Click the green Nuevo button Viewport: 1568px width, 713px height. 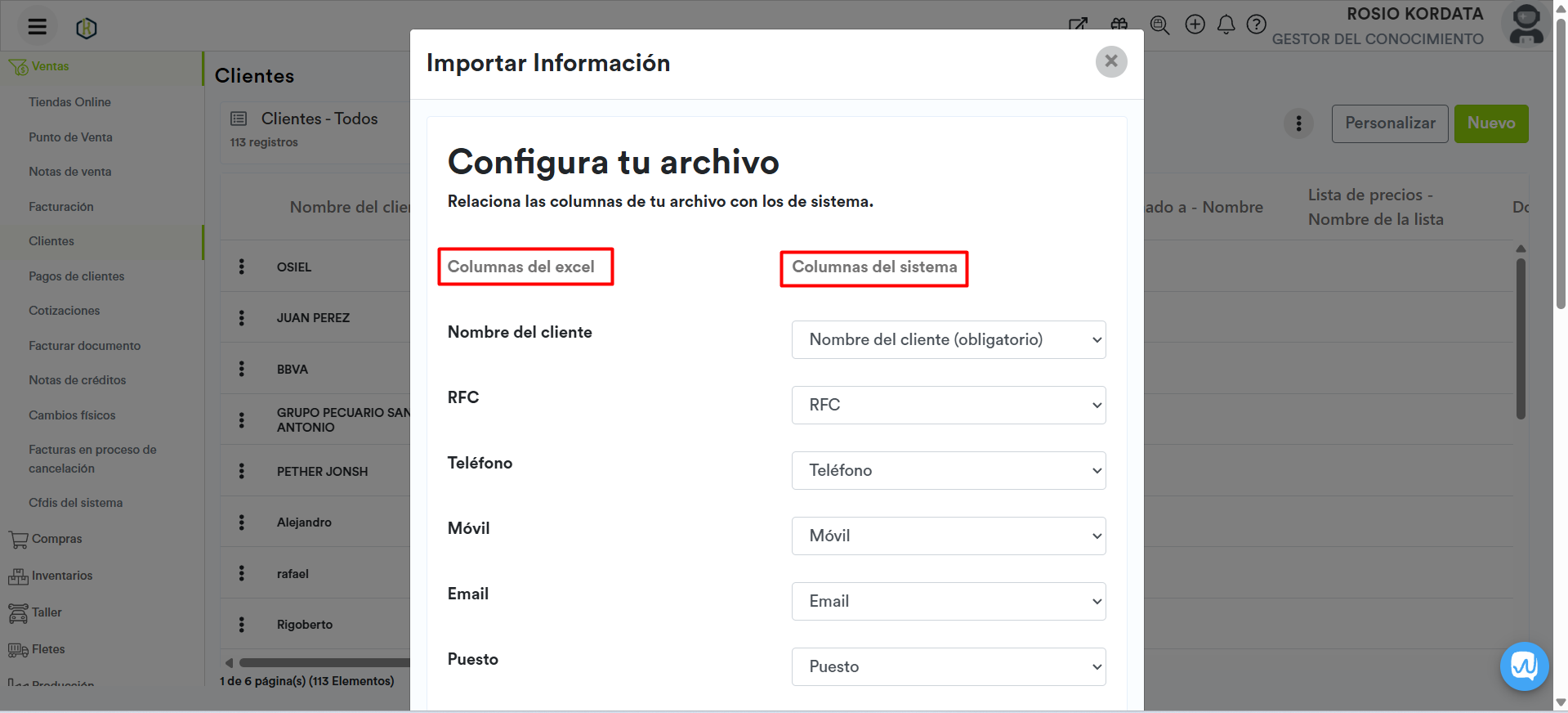[x=1490, y=123]
